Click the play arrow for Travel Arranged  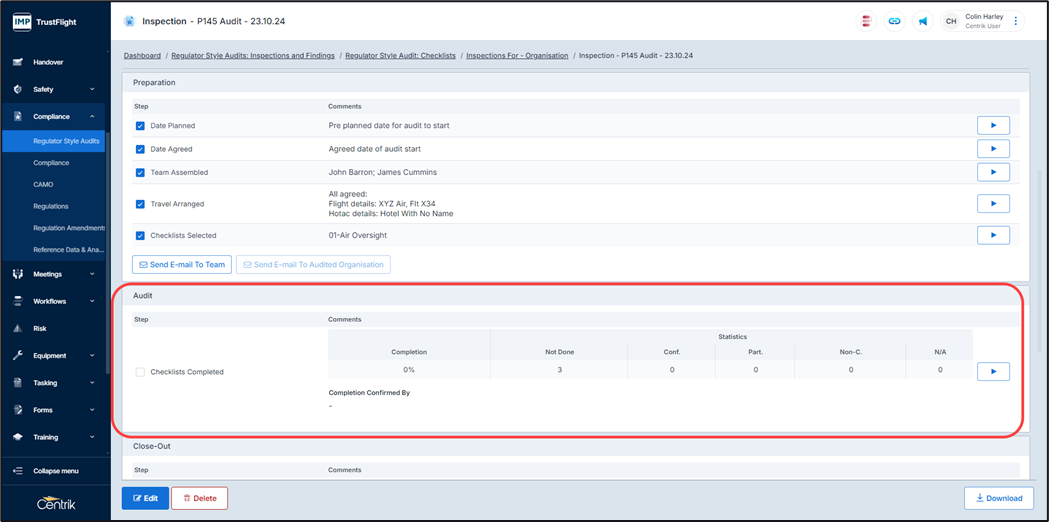point(993,204)
